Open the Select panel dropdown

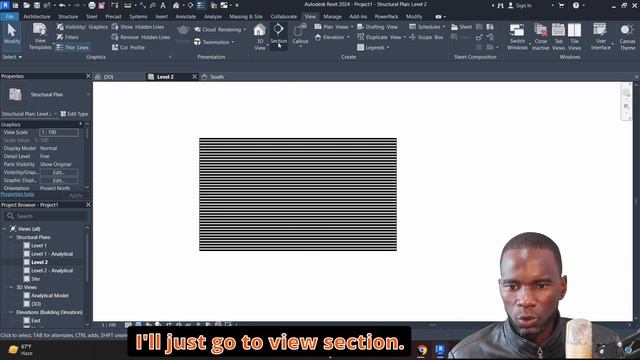point(12,57)
